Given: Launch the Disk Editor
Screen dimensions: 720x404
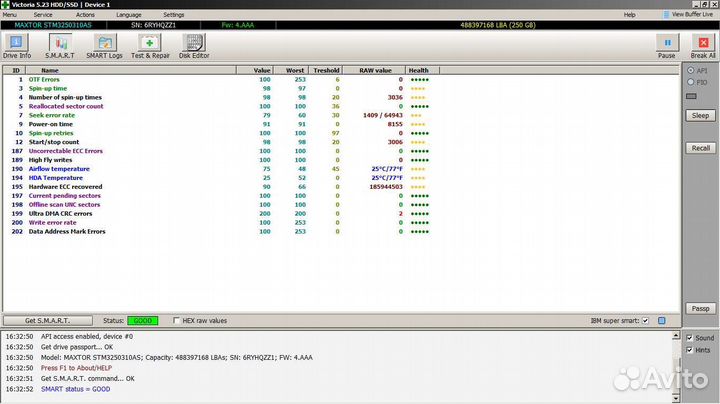Looking at the screenshot, I should (x=193, y=46).
